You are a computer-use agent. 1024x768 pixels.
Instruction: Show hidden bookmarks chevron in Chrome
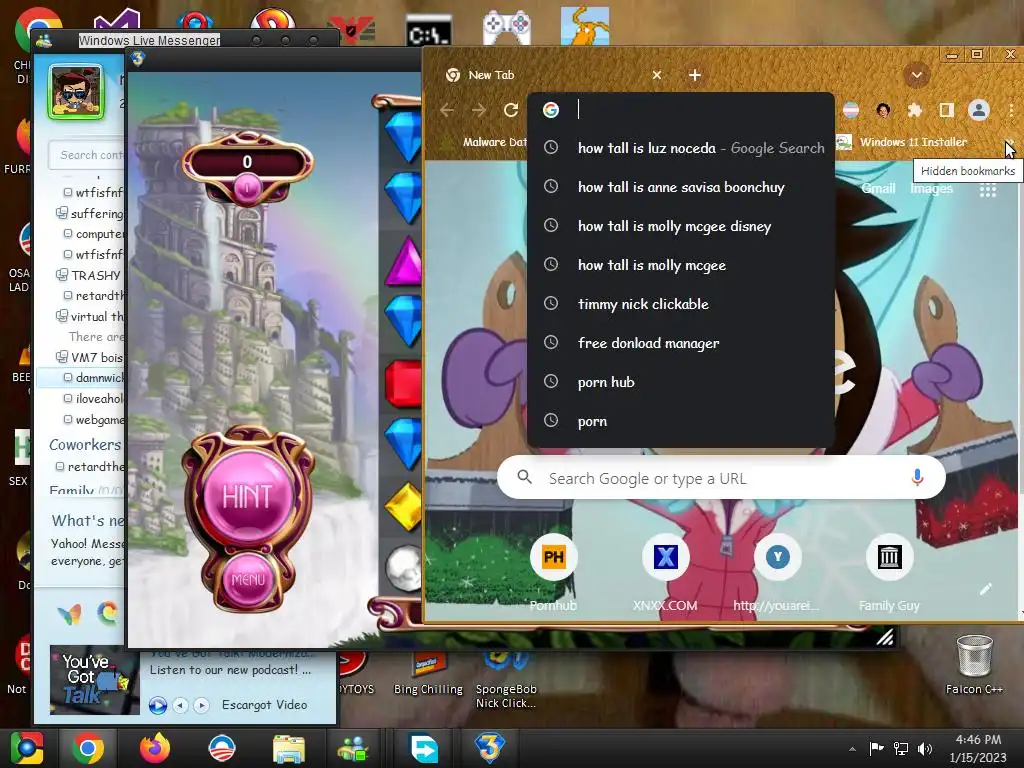[x=1009, y=142]
